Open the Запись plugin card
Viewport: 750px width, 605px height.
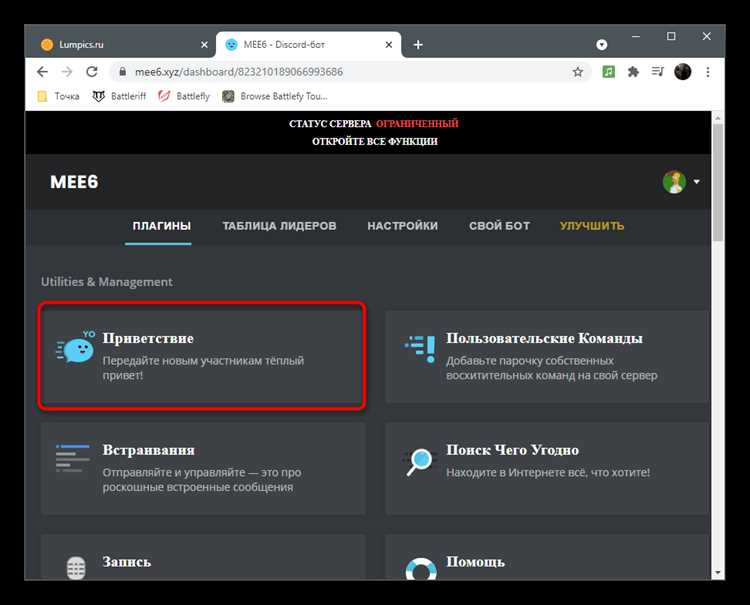tap(203, 557)
